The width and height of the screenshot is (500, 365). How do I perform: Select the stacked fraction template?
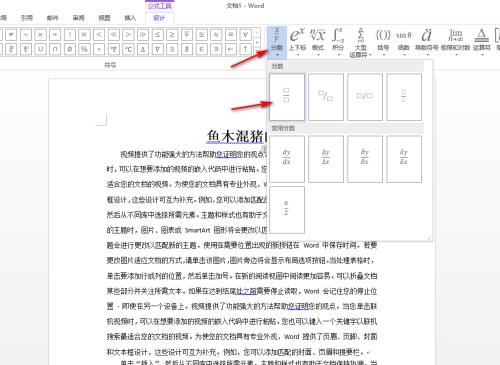[x=287, y=97]
